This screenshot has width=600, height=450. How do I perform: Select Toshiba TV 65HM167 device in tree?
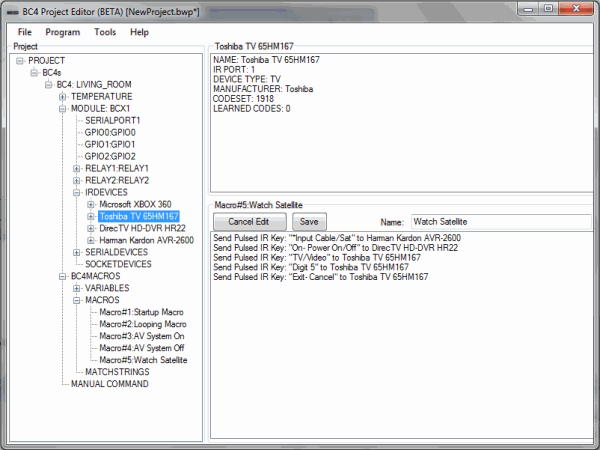tap(139, 217)
